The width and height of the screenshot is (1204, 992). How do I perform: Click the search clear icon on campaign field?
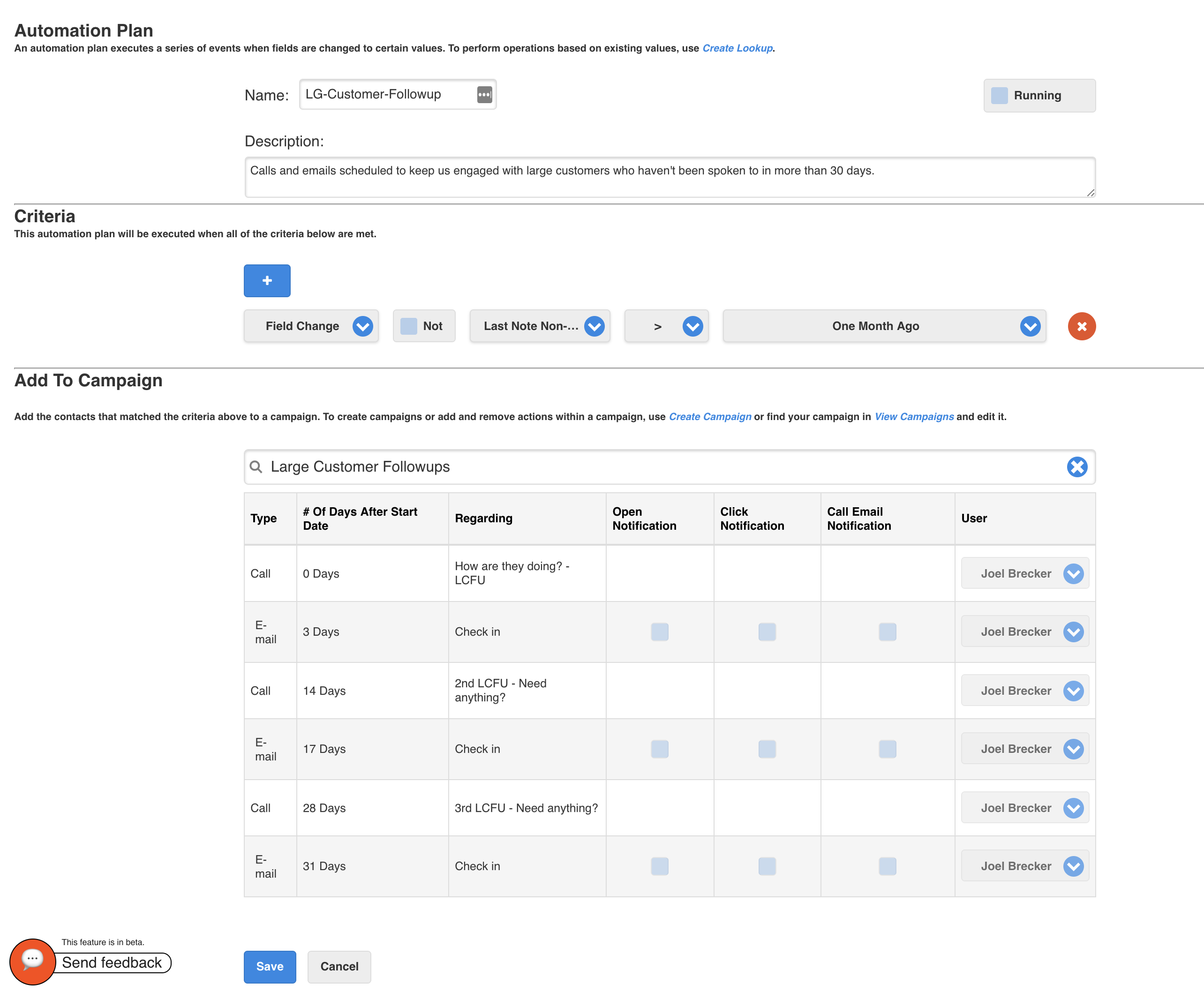coord(1079,467)
